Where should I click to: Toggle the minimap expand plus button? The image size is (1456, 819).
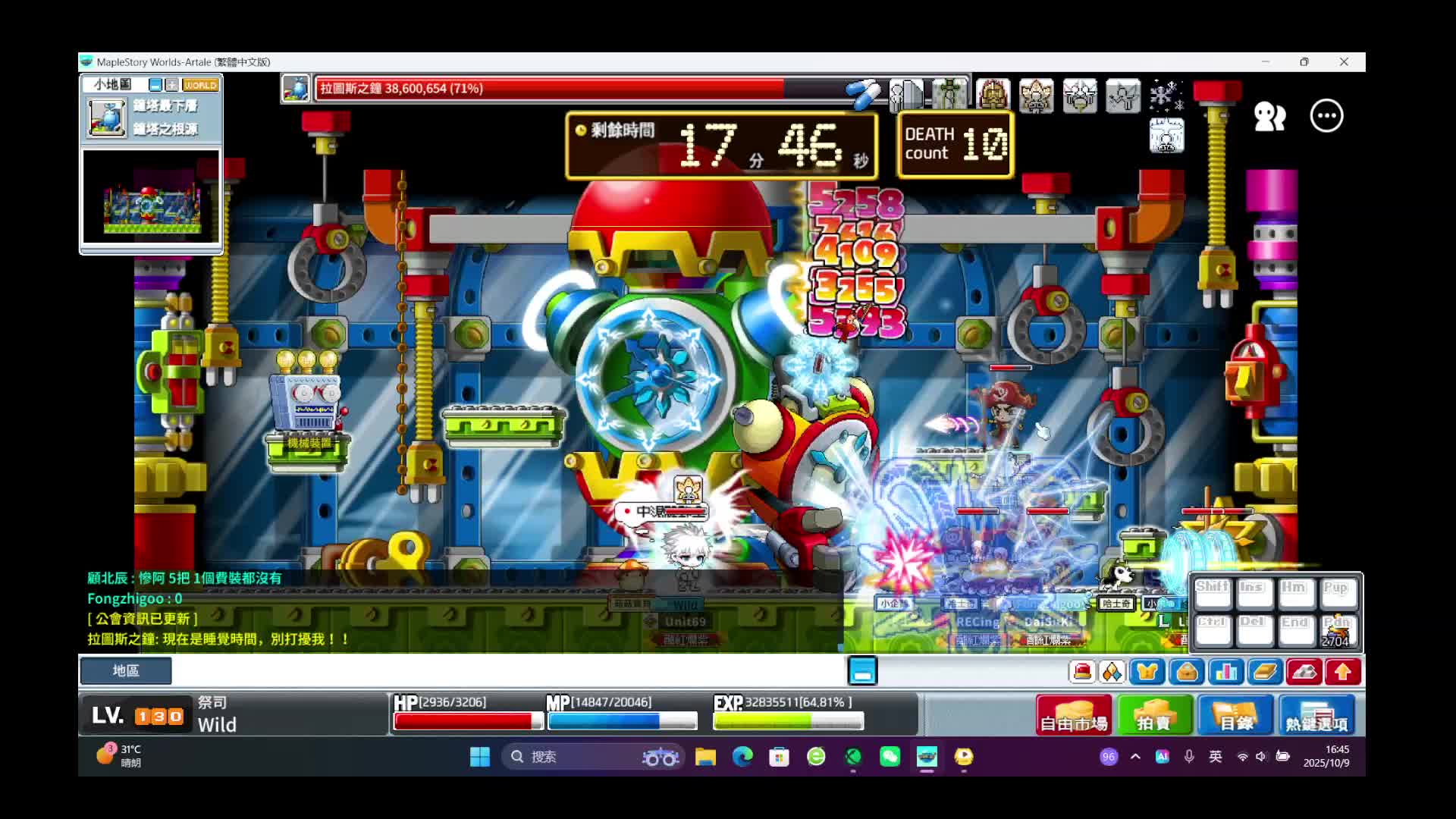click(x=172, y=85)
